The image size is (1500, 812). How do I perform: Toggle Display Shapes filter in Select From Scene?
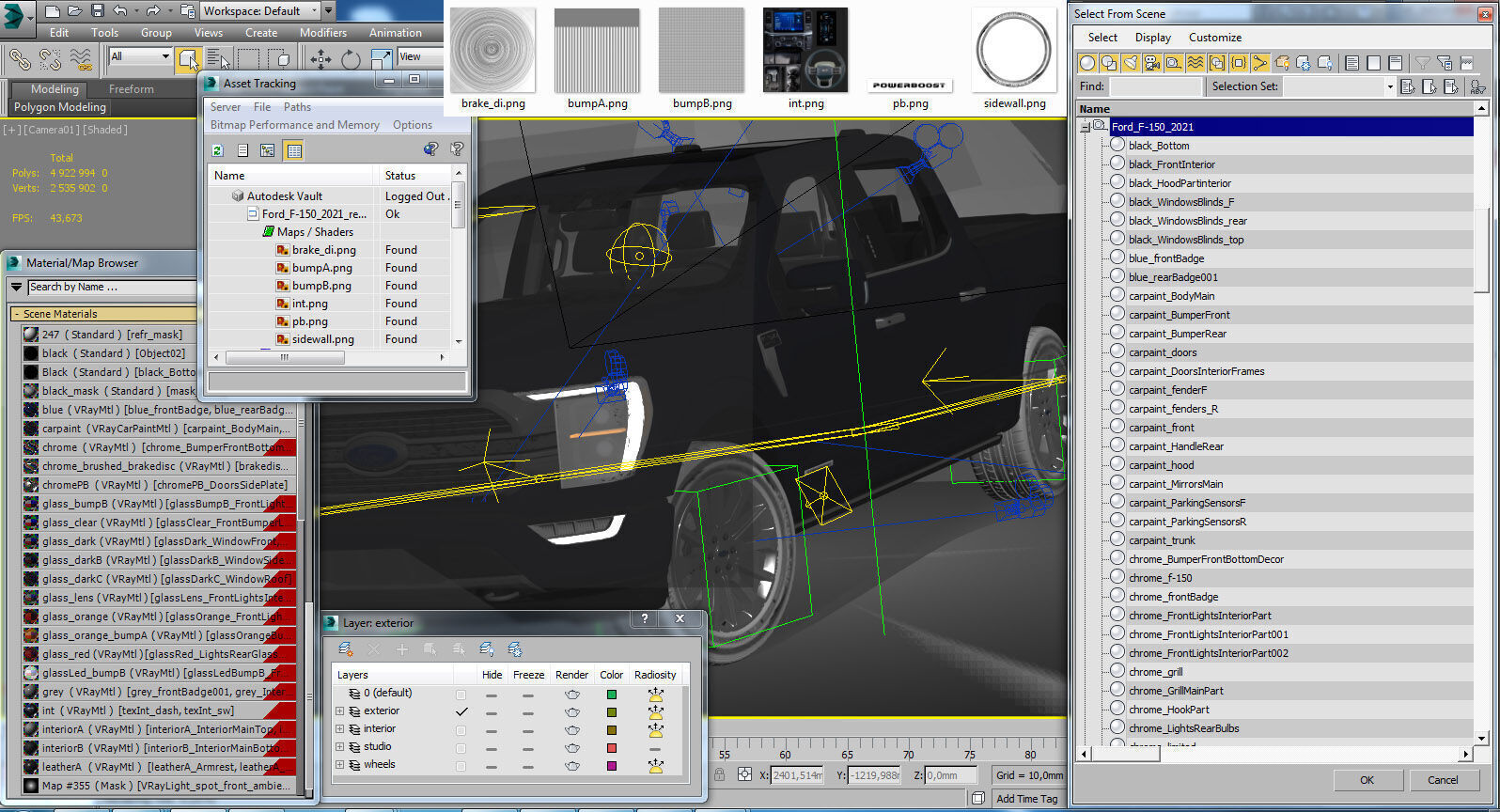1109,63
